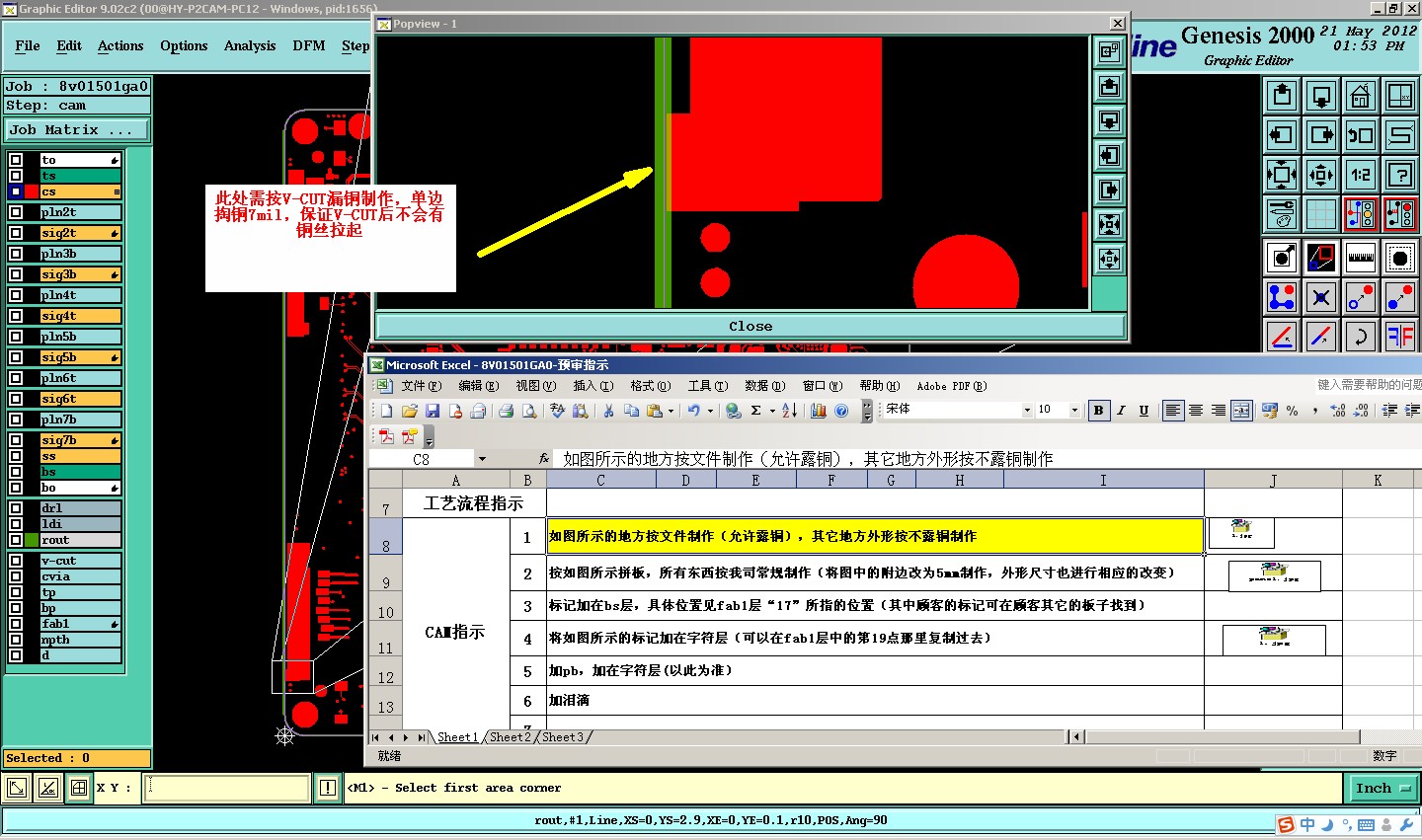1422x840 pixels.
Task: Switch to Sheet2 tab in Excel
Action: coord(510,737)
